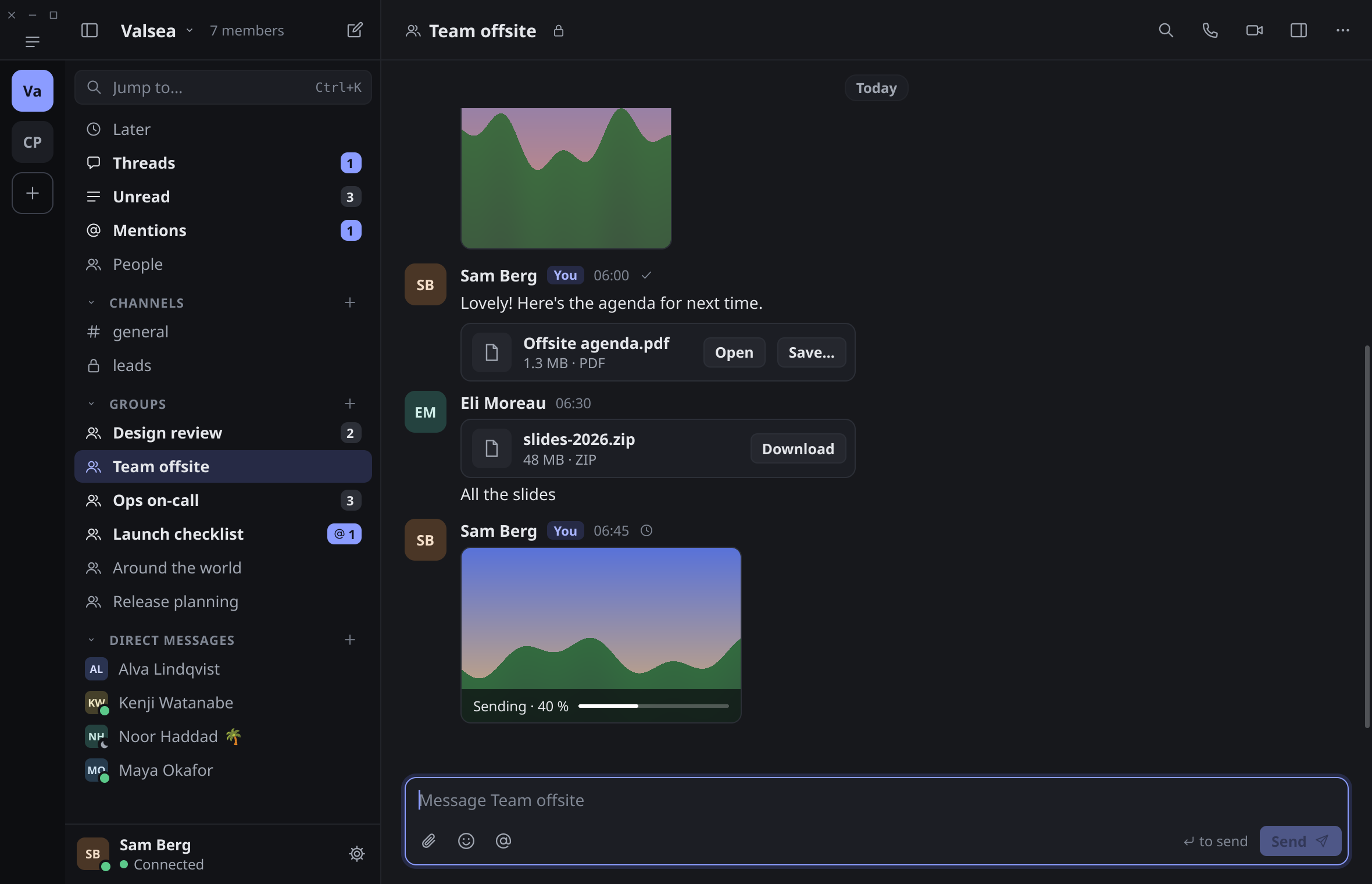Collapse the Groups section
The height and width of the screenshot is (884, 1372).
click(91, 404)
